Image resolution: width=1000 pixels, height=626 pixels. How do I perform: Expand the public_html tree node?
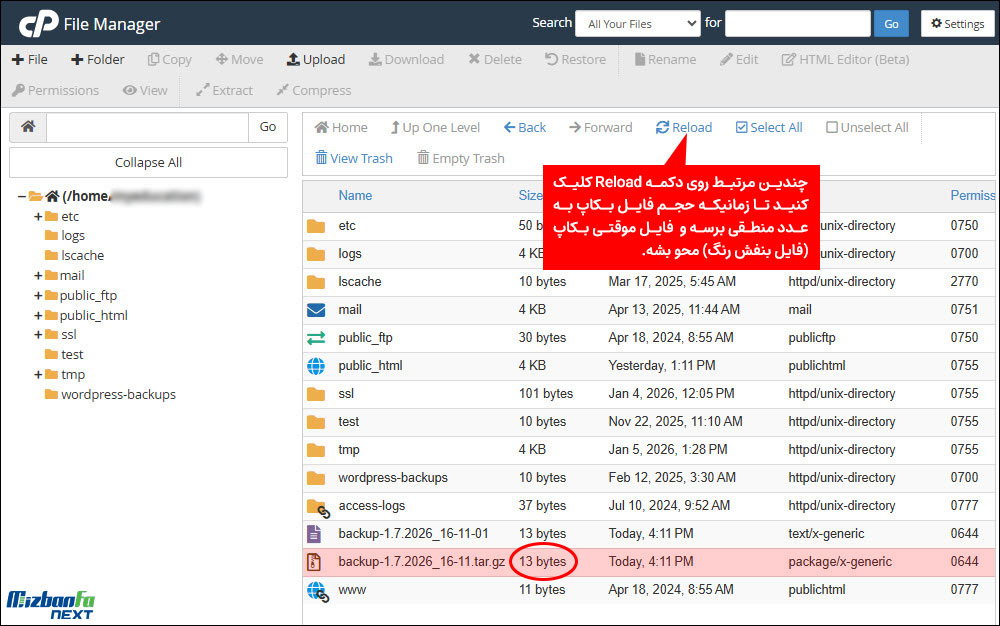pyautogui.click(x=38, y=315)
